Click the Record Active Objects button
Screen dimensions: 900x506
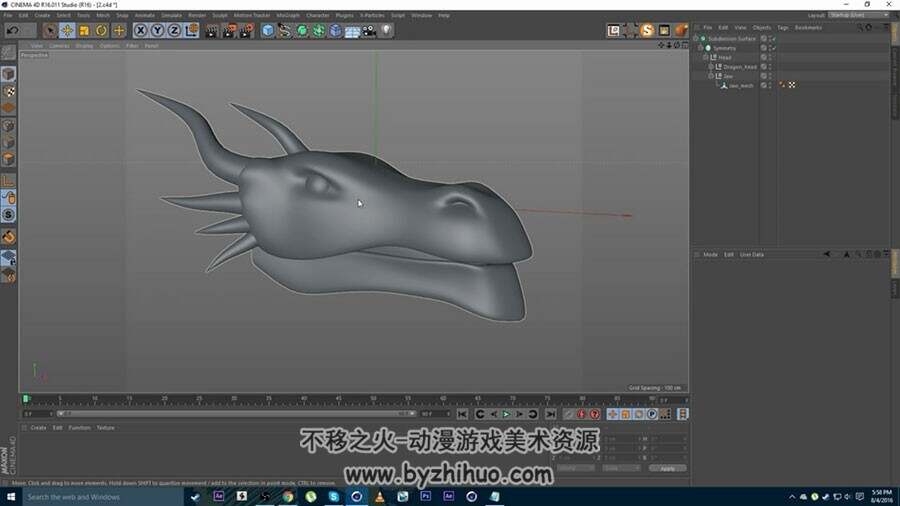568,414
